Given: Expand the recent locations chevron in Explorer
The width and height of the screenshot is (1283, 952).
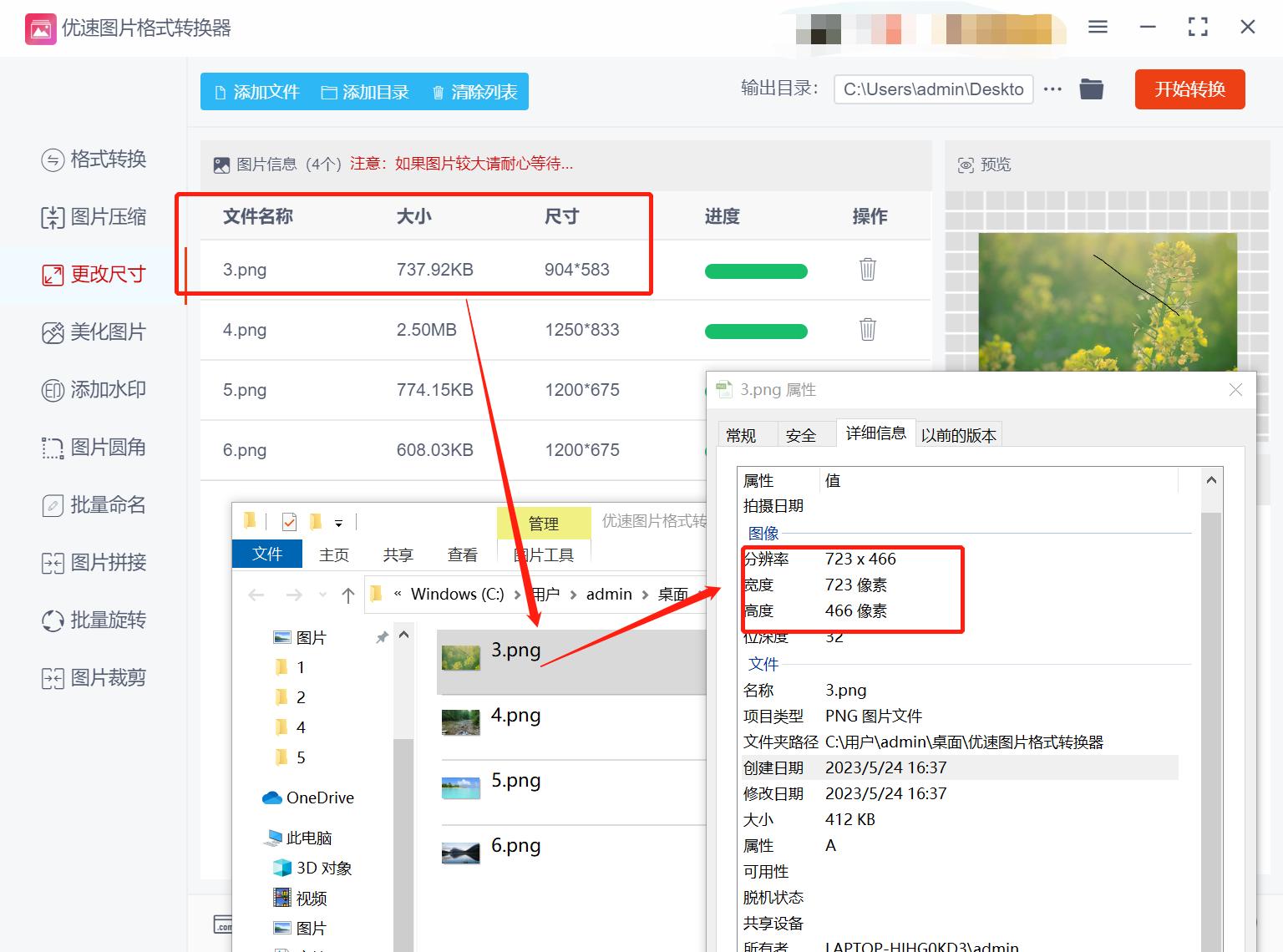Looking at the screenshot, I should pos(322,595).
